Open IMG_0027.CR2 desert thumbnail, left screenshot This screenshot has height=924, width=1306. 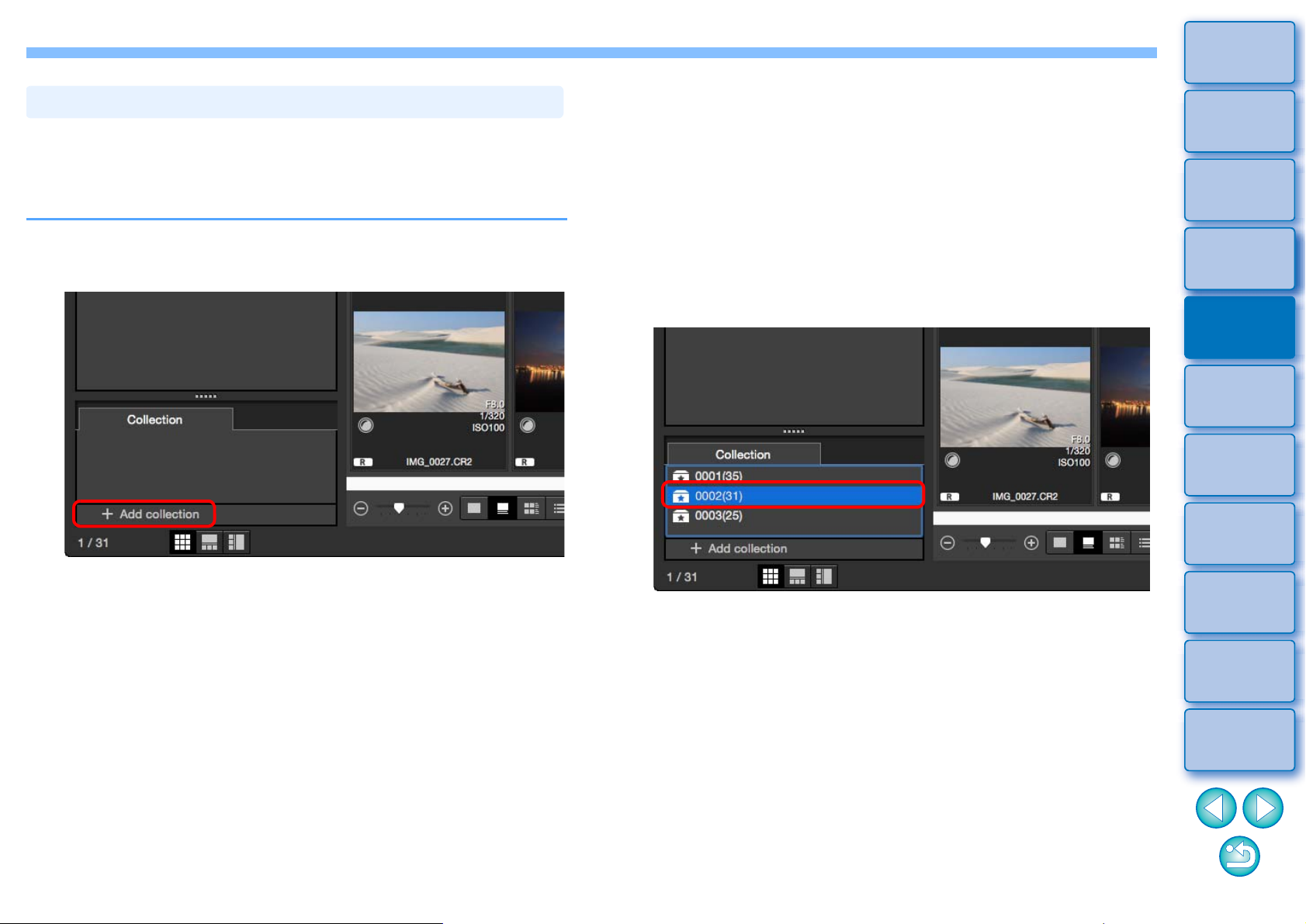(x=429, y=362)
